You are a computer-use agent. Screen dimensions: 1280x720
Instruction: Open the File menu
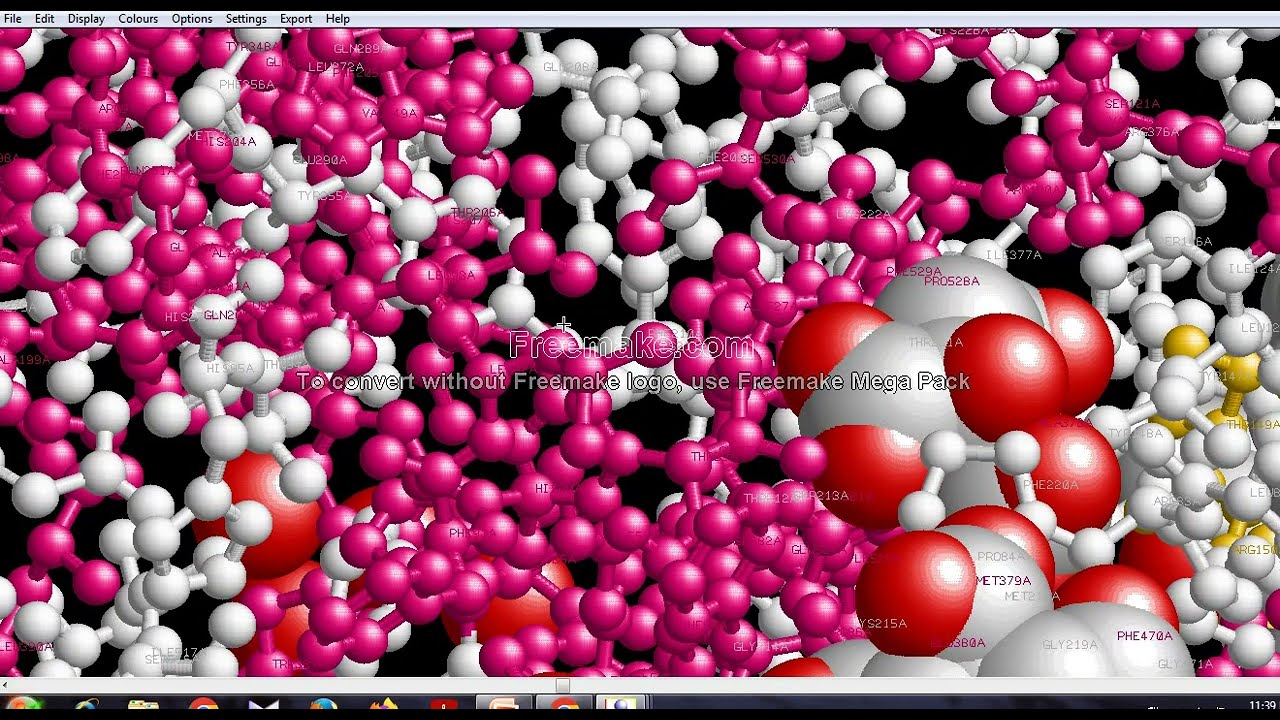click(x=13, y=19)
